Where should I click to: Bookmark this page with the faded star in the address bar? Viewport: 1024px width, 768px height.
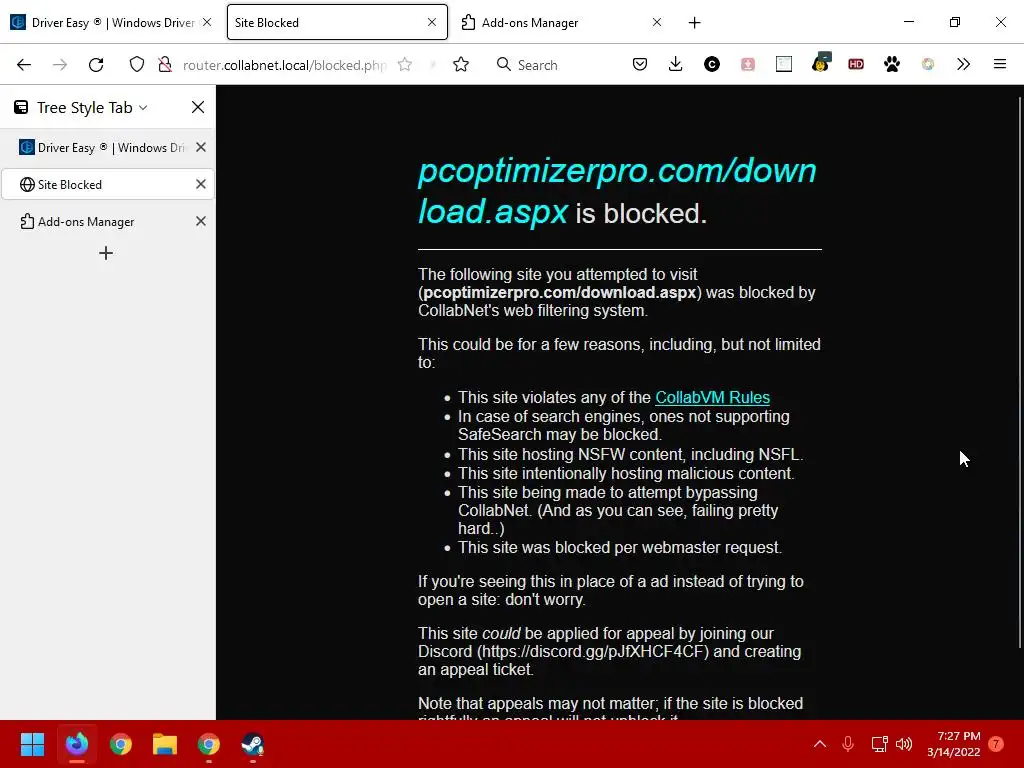coord(405,65)
